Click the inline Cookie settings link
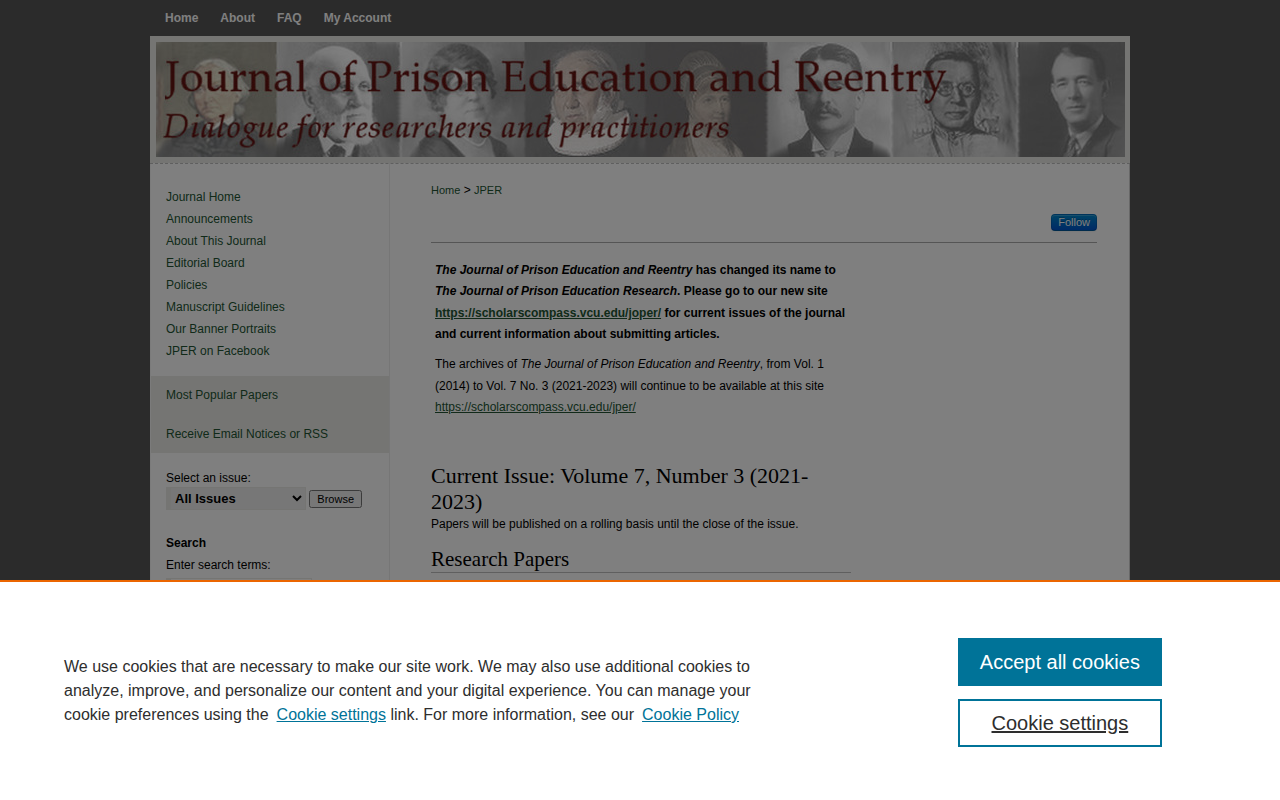The width and height of the screenshot is (1280, 800). pyautogui.click(x=331, y=714)
